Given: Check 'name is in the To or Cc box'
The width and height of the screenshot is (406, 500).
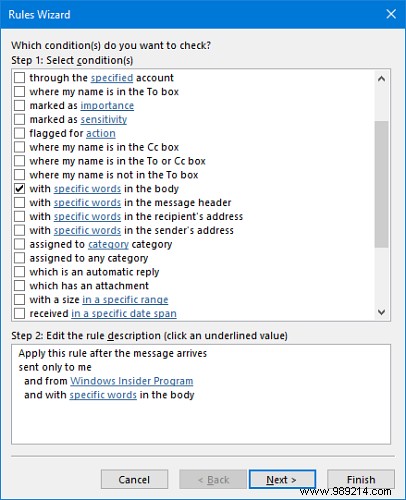Looking at the screenshot, I should [x=19, y=161].
